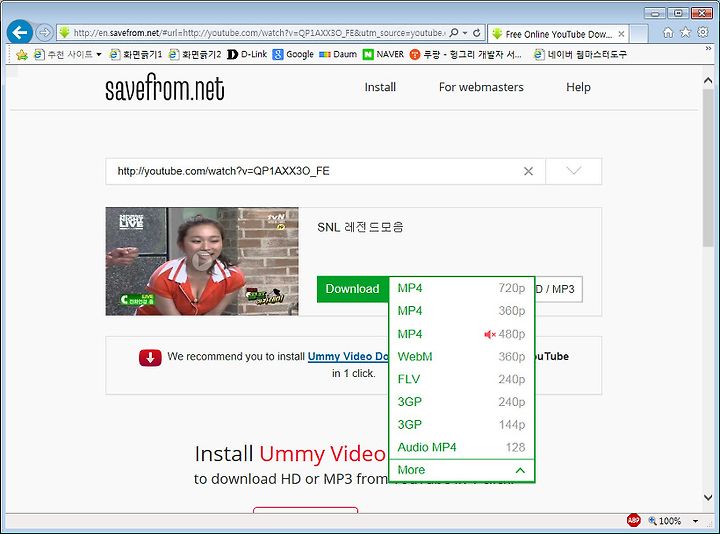
Task: Open the browser Home icon
Action: [668, 32]
